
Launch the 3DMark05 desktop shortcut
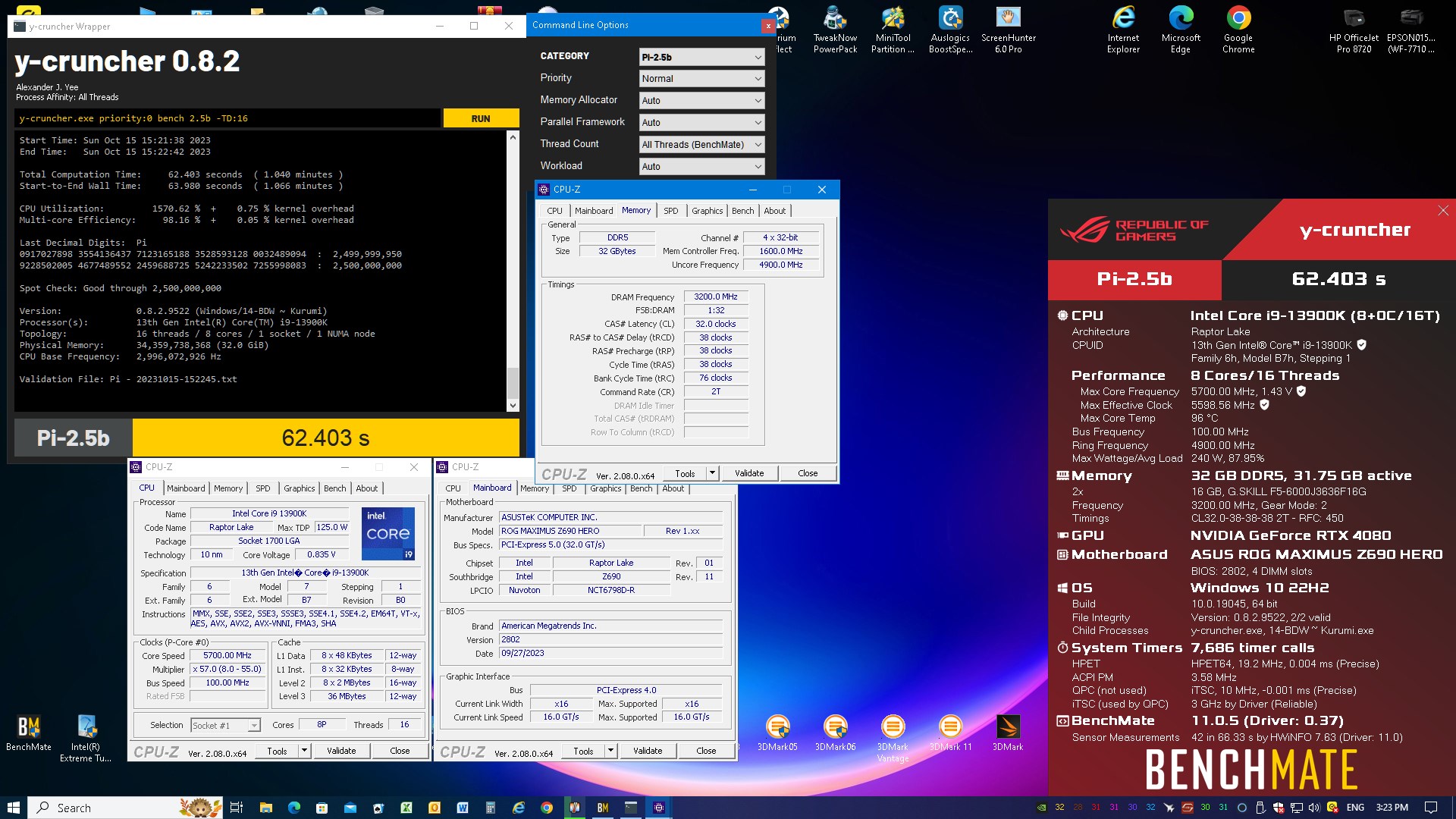pos(777,733)
